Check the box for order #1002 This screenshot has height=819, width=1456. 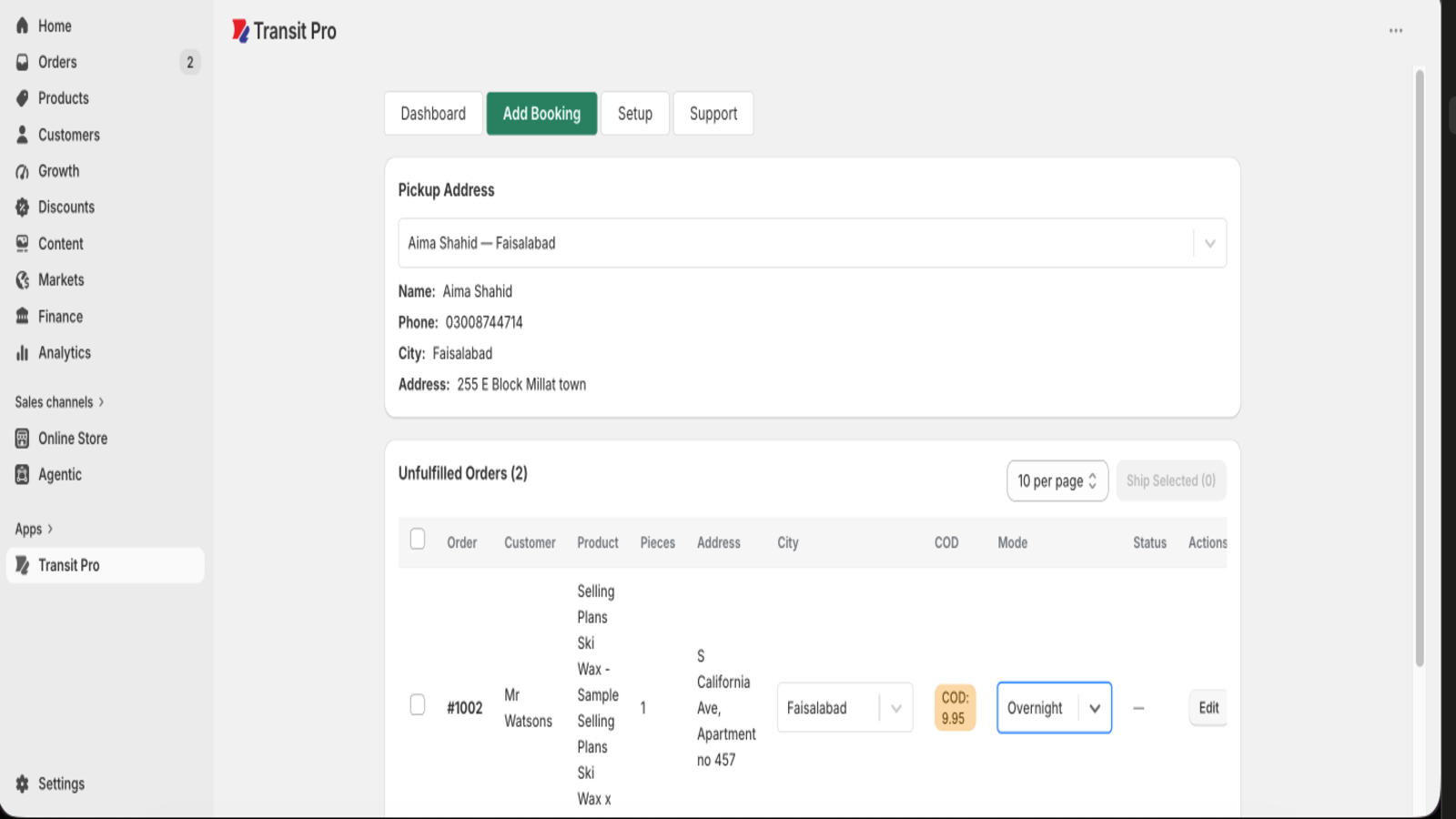418,705
